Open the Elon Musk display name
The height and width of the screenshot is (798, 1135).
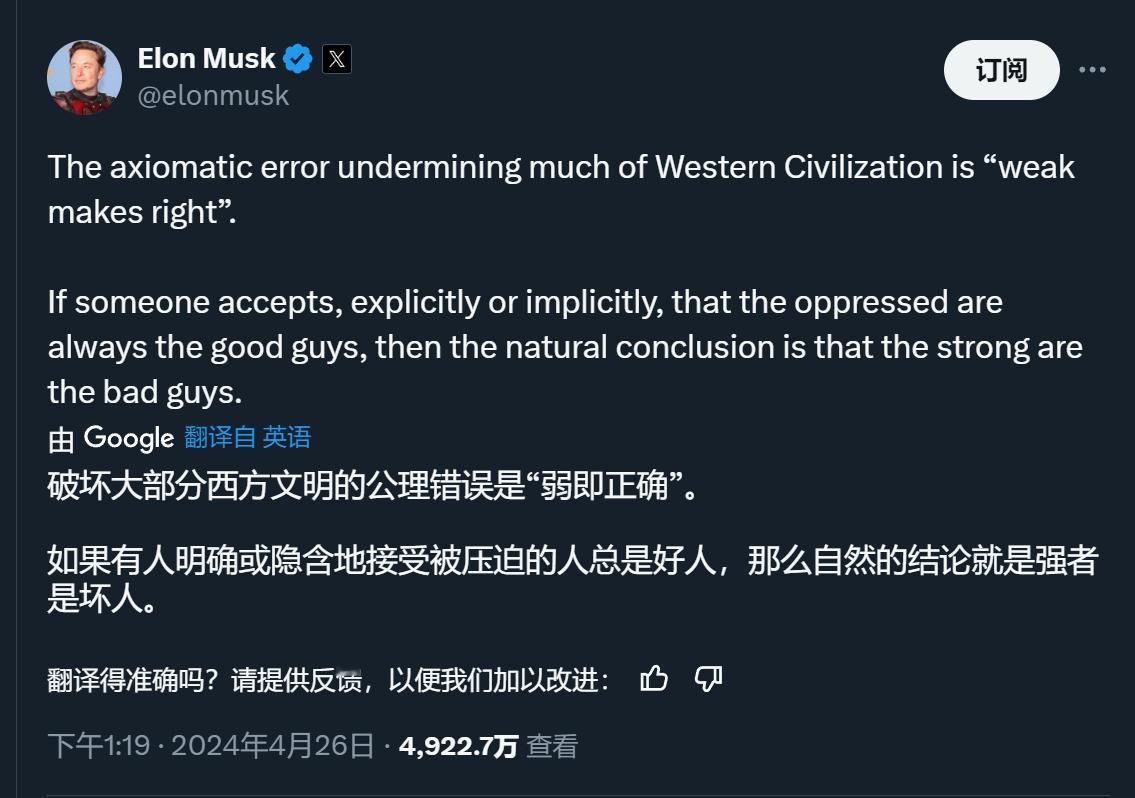[x=206, y=59]
